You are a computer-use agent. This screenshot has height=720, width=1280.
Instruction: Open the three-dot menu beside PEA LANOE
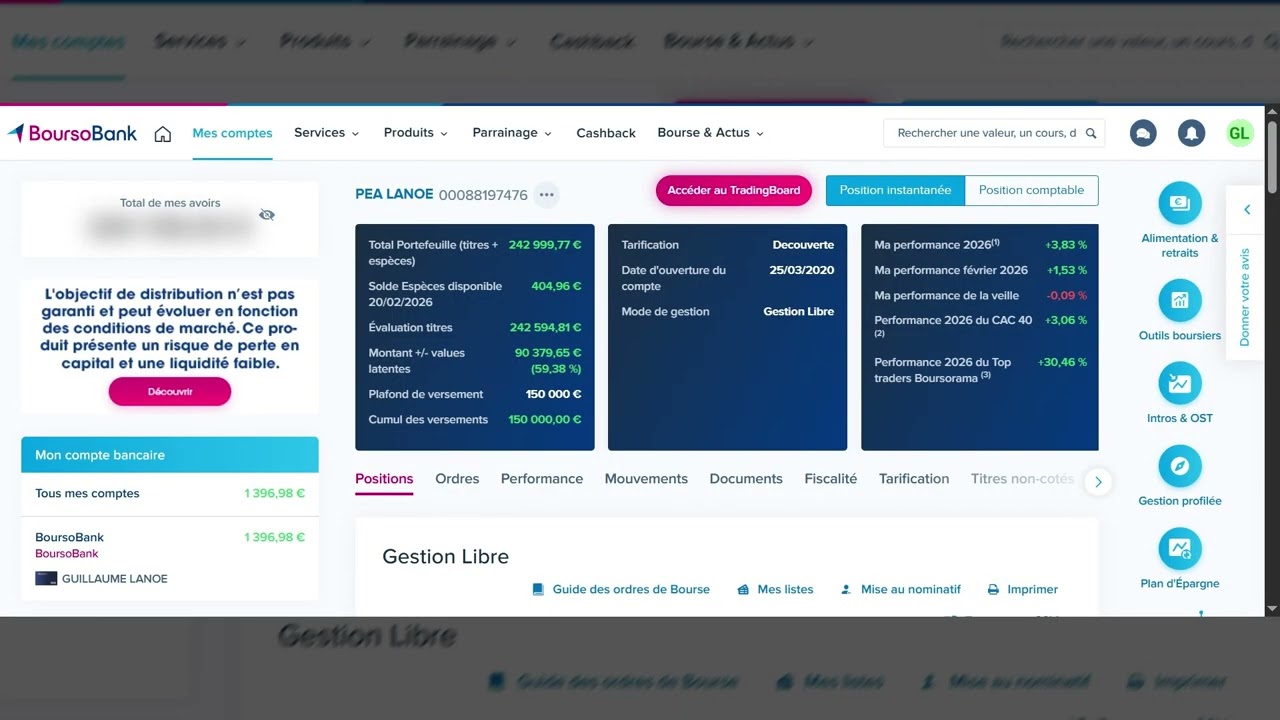546,194
